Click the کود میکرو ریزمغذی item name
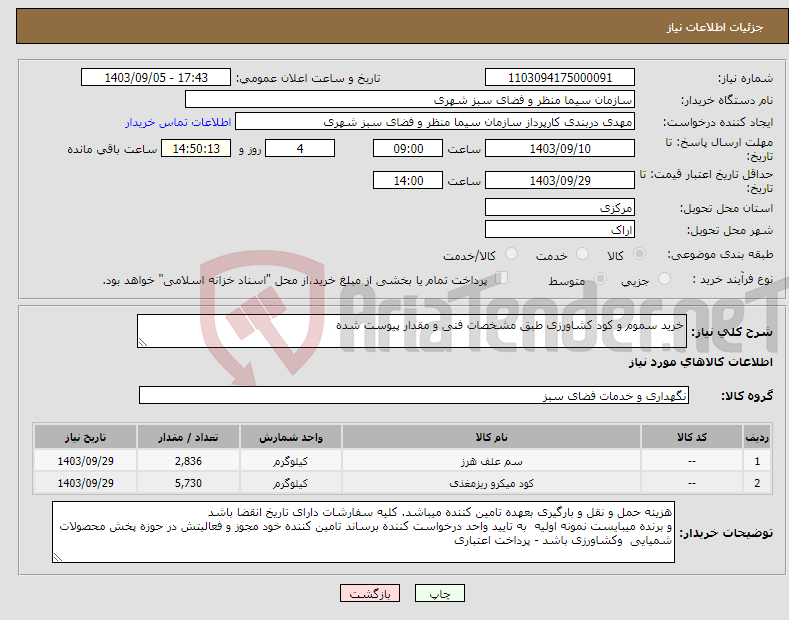This screenshot has height=620, width=789. coord(491,483)
